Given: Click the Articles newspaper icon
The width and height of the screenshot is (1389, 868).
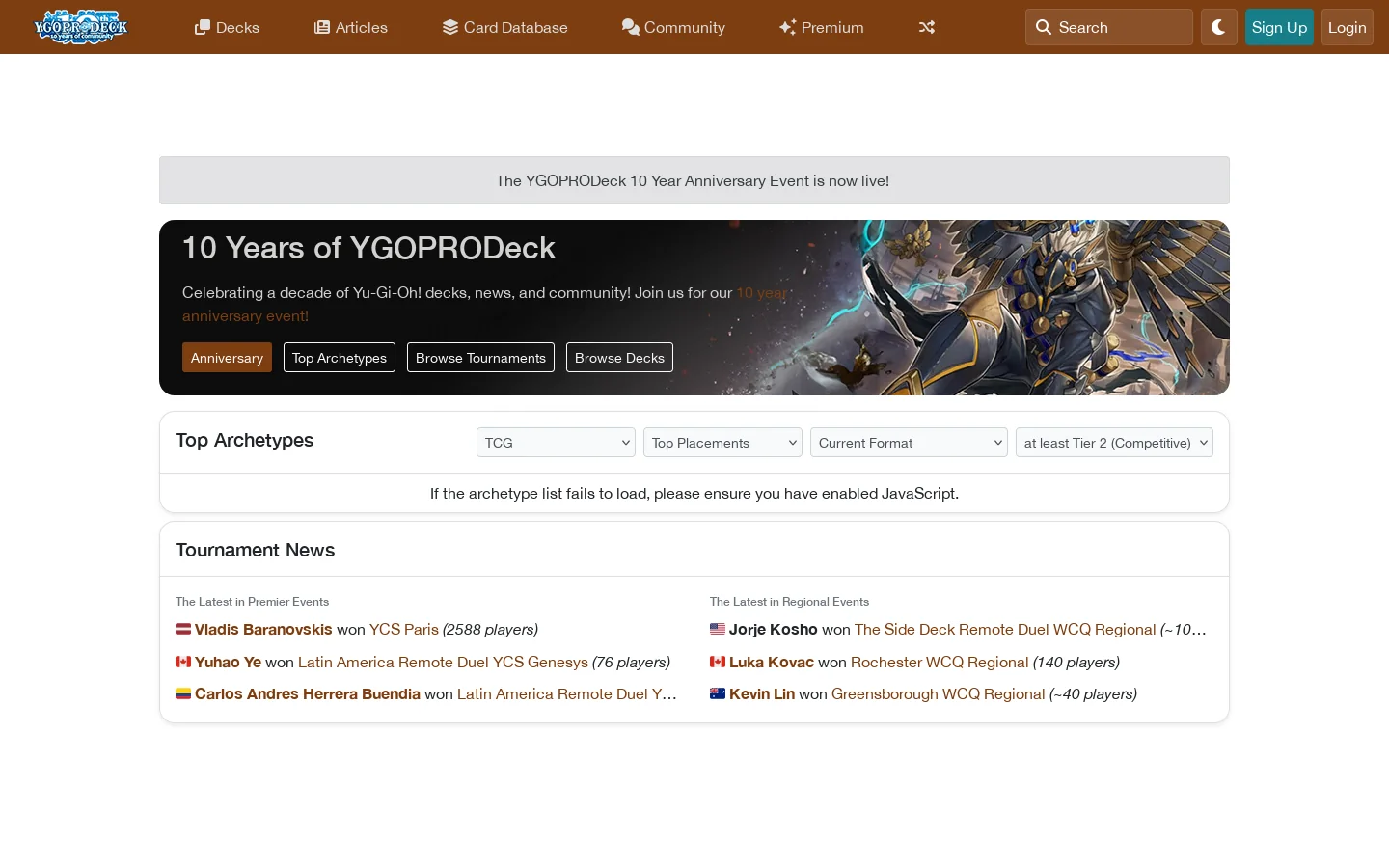Looking at the screenshot, I should point(322,27).
